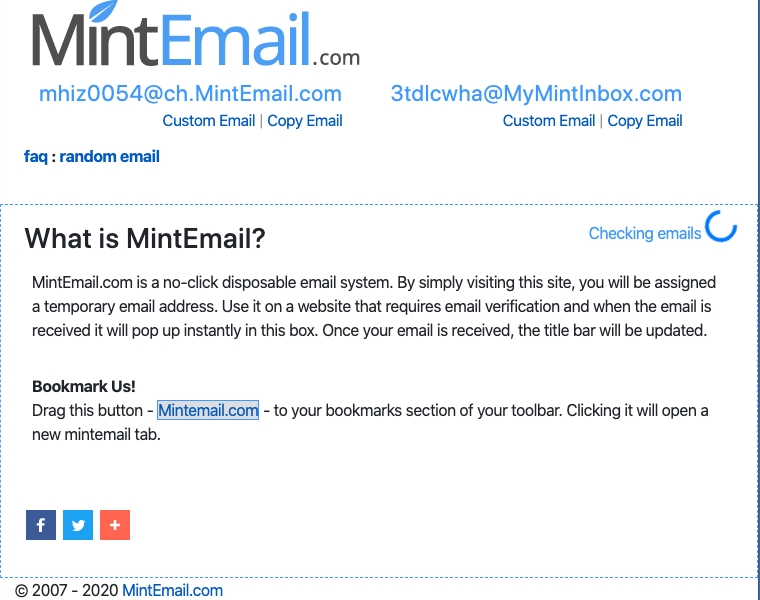The height and width of the screenshot is (600, 760).
Task: Click the mint leaf in the logo
Action: 103,13
